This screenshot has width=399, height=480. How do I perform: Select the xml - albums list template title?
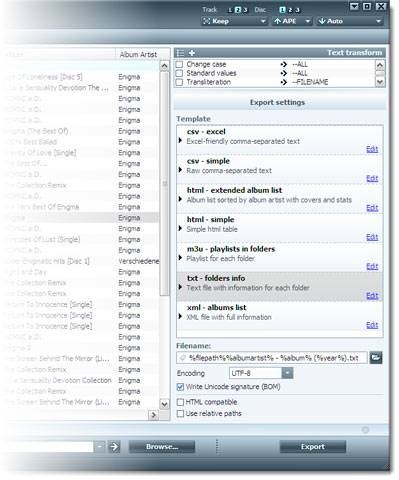[217, 308]
